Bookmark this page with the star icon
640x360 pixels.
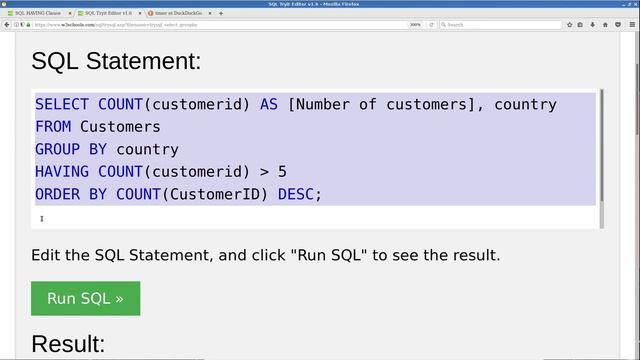(569, 25)
